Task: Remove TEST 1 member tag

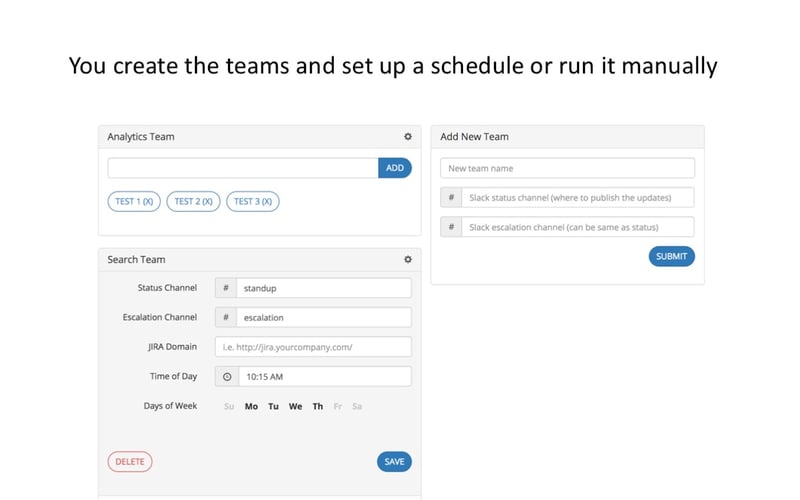Action: 147,202
